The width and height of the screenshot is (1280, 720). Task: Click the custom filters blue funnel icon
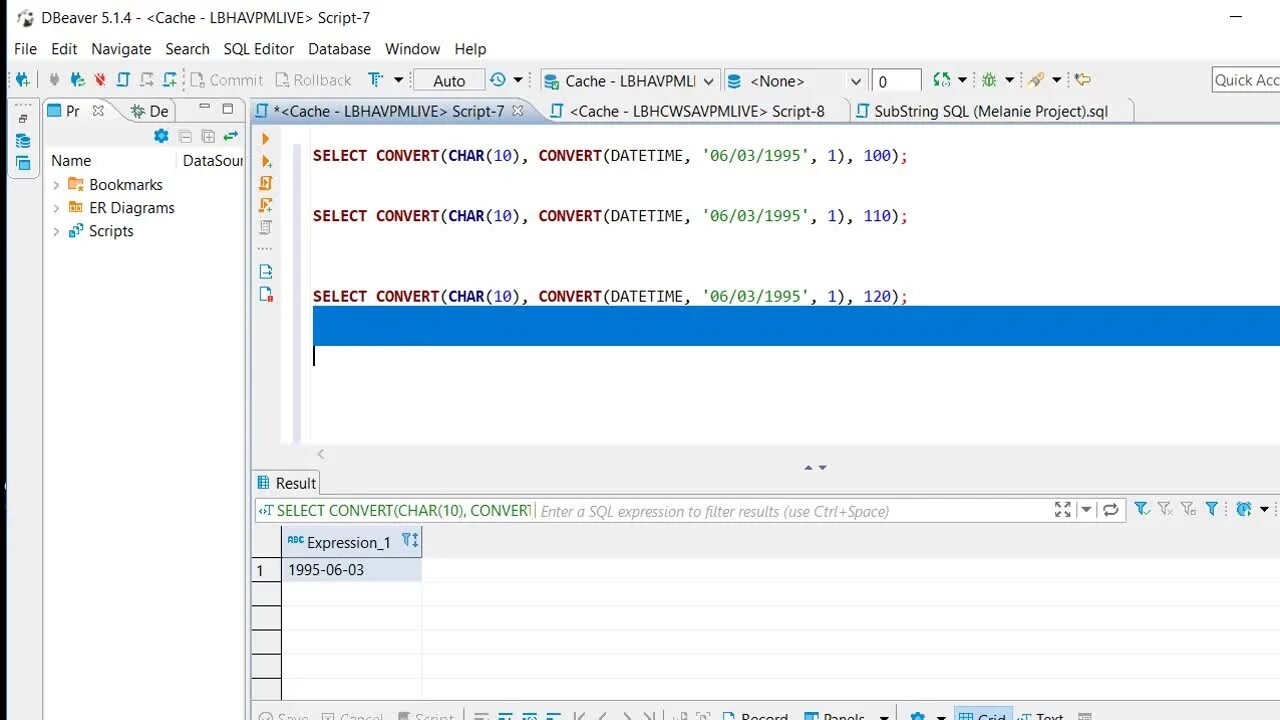[1212, 510]
